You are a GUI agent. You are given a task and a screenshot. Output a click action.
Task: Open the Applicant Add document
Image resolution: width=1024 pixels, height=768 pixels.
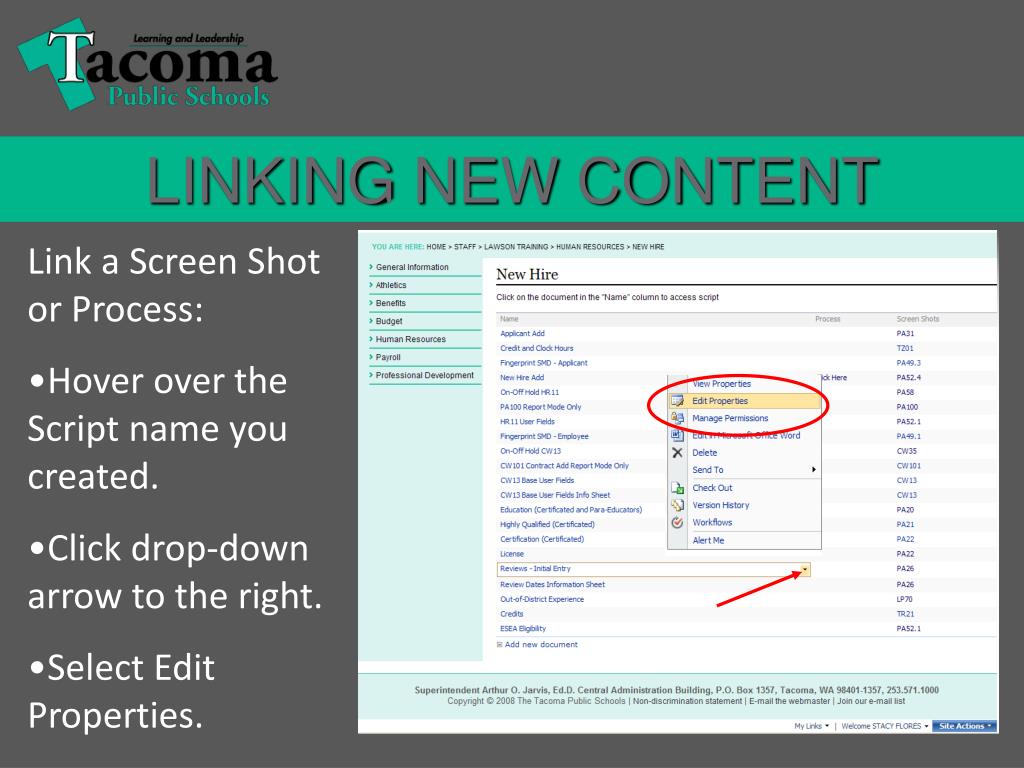click(x=522, y=334)
